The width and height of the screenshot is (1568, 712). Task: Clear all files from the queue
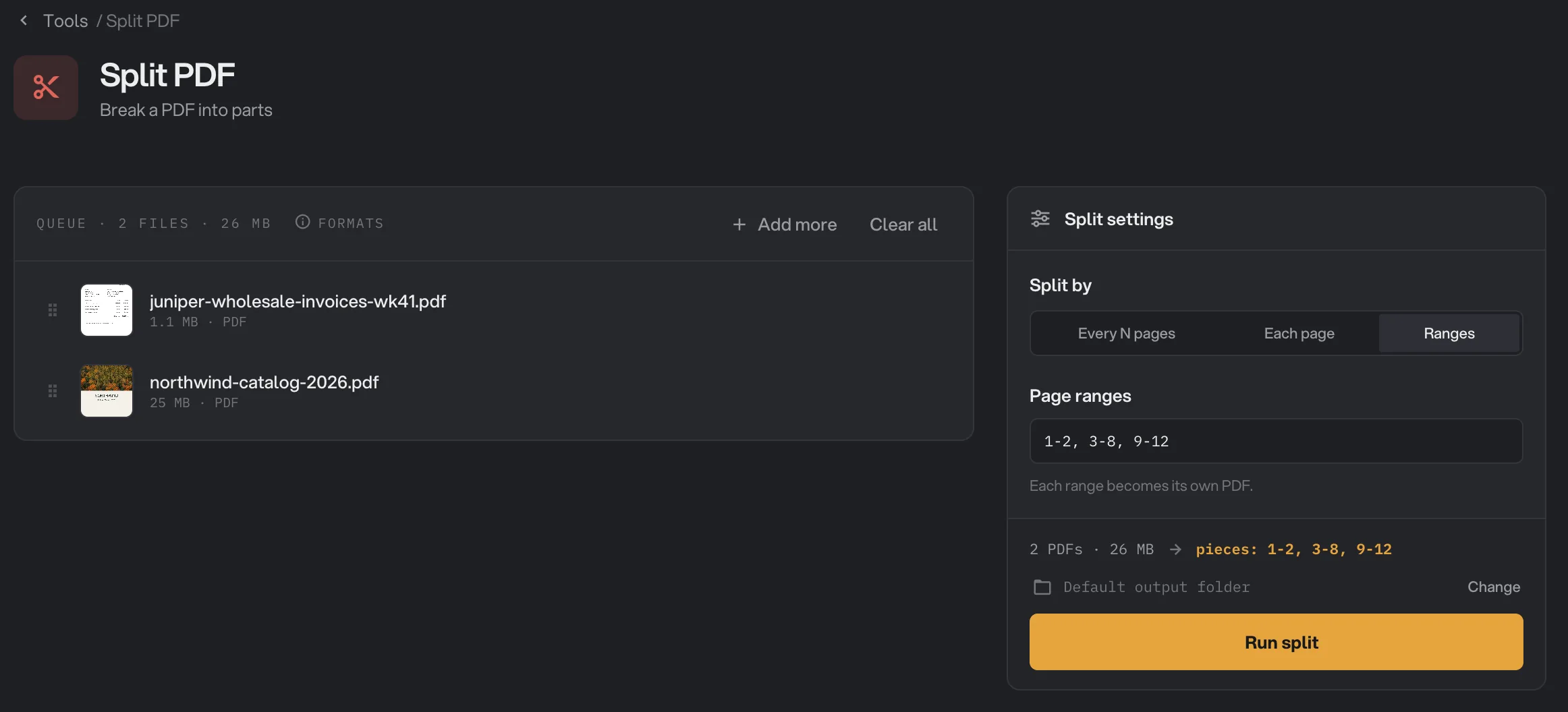pos(903,225)
